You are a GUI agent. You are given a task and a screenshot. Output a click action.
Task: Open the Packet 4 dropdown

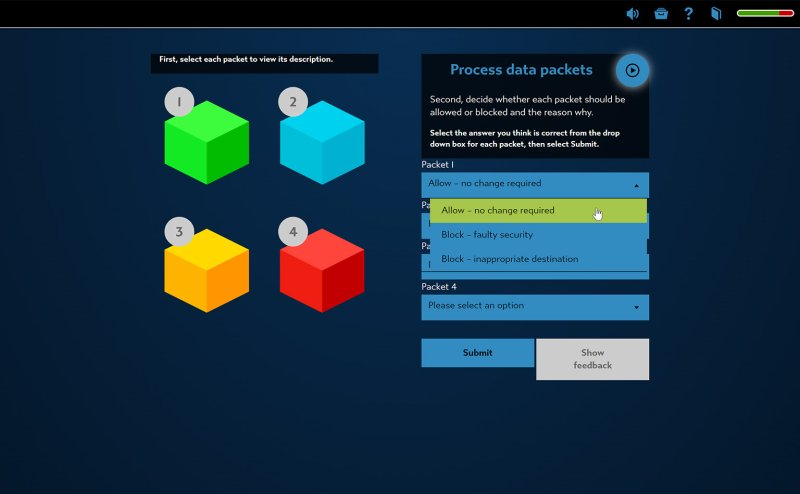click(535, 307)
